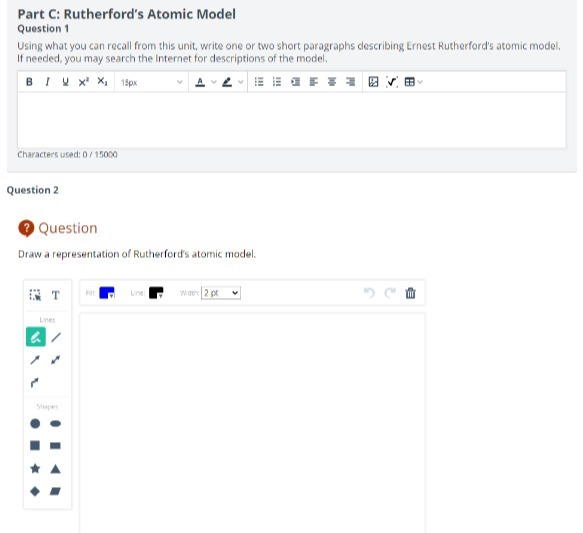Viewport: 583px width, 533px height.
Task: Expand the highlight color options arrow
Action: click(241, 82)
